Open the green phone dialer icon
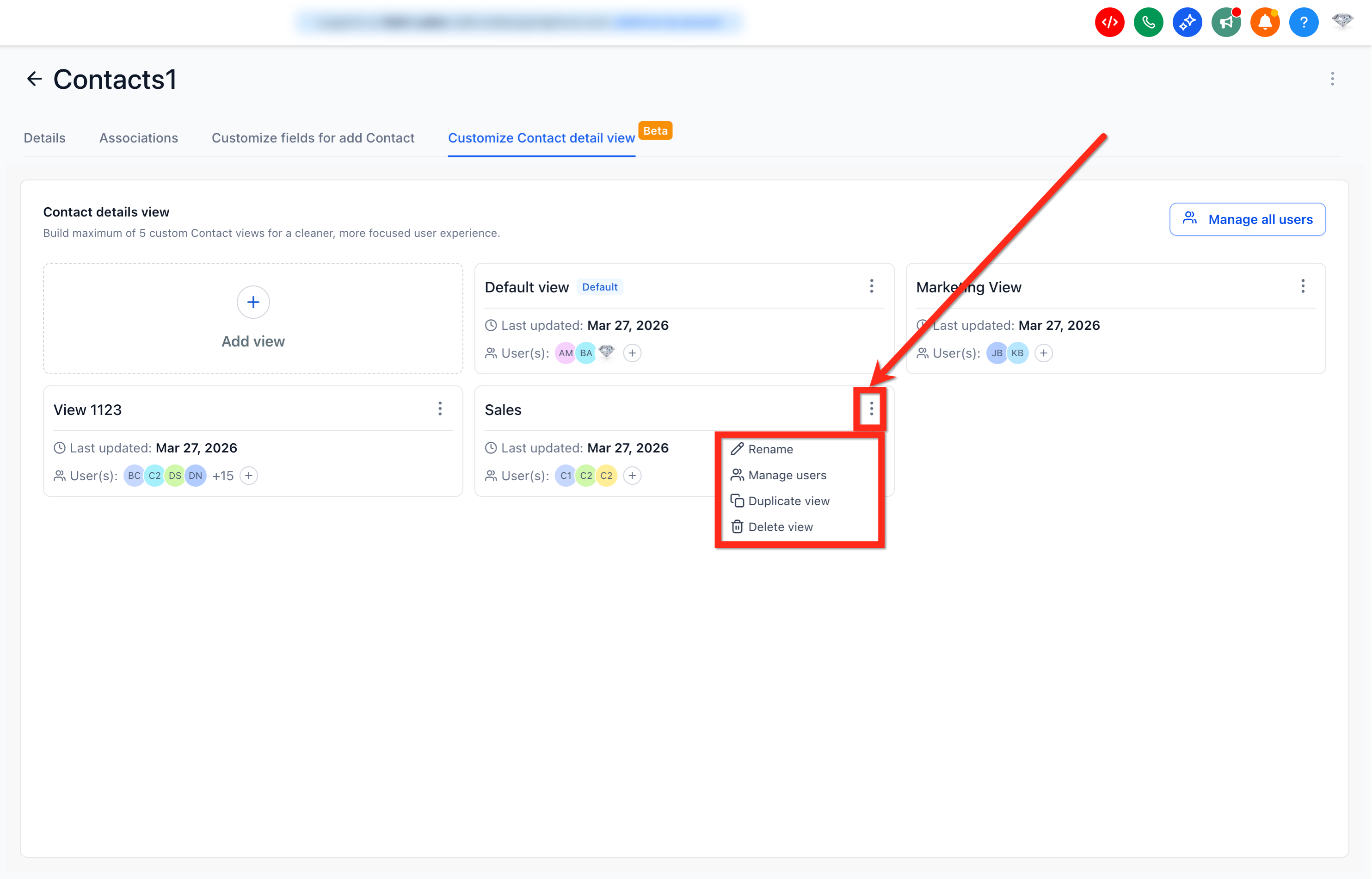 click(x=1148, y=23)
